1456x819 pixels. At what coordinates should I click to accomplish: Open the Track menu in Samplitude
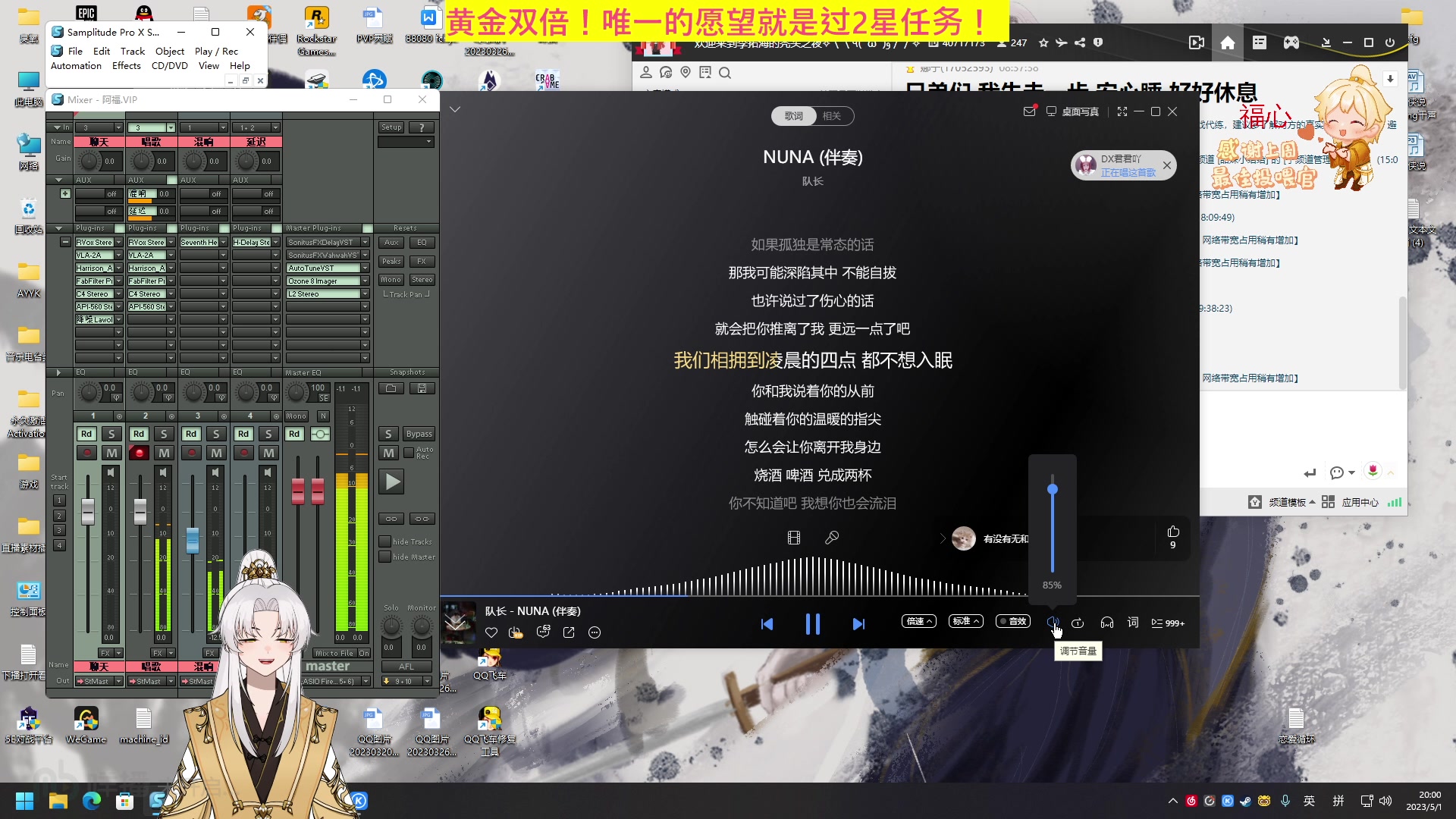133,51
